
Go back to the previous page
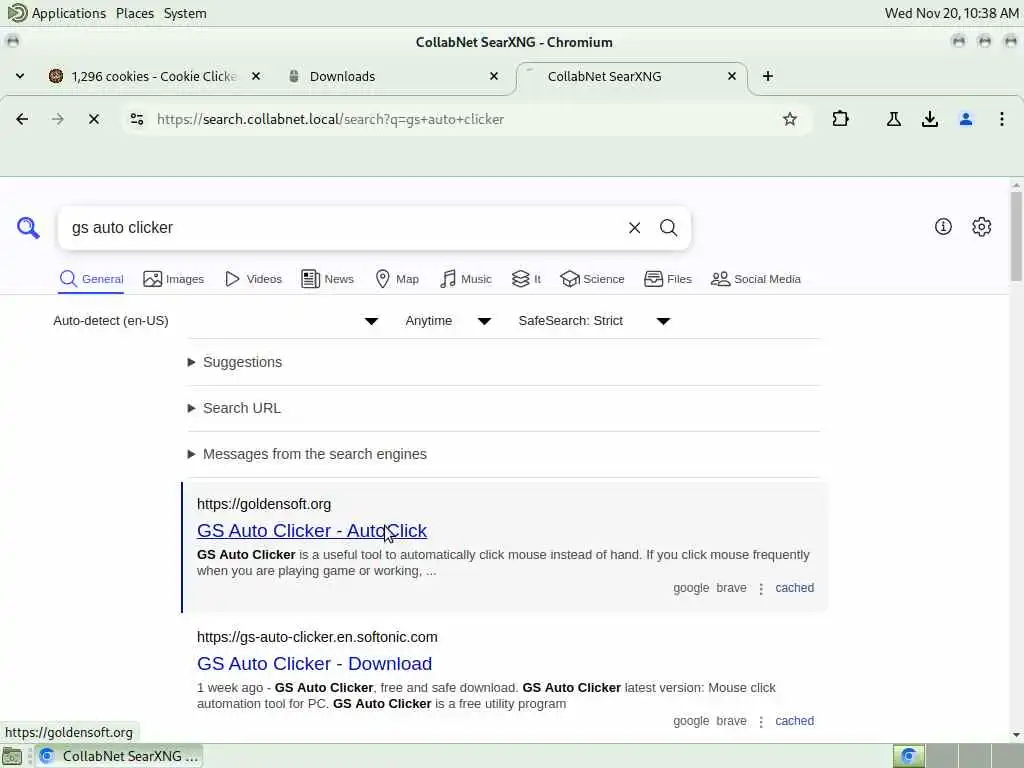point(22,119)
